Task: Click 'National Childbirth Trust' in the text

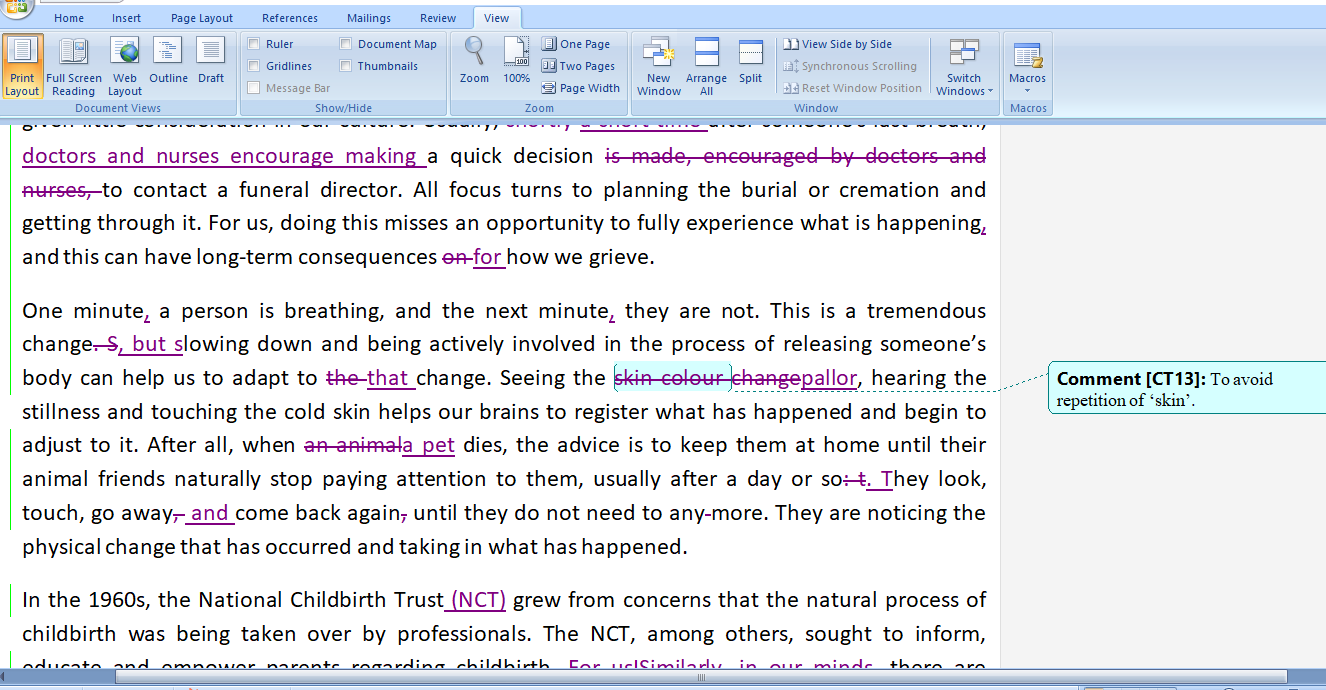Action: [321, 600]
